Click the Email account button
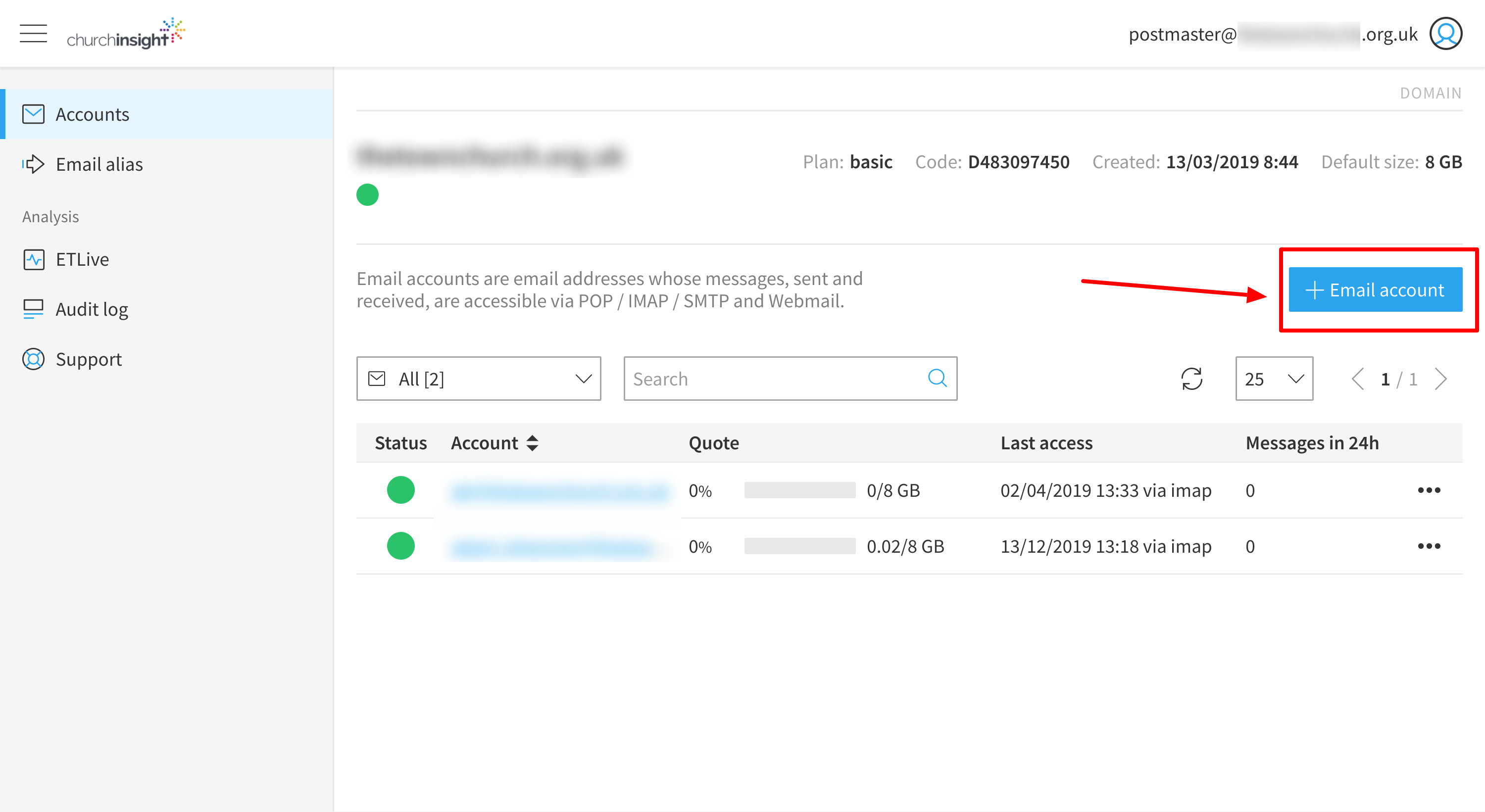1485x812 pixels. 1375,290
